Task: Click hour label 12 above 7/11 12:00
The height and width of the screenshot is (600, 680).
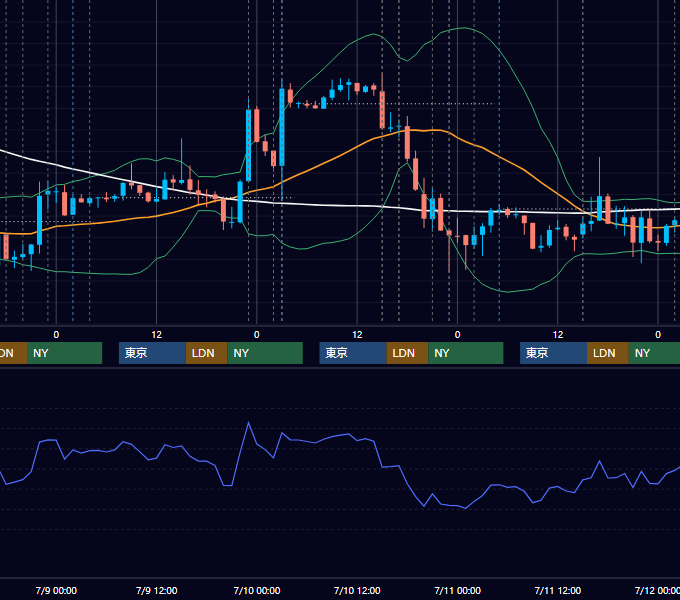Action: [x=558, y=335]
